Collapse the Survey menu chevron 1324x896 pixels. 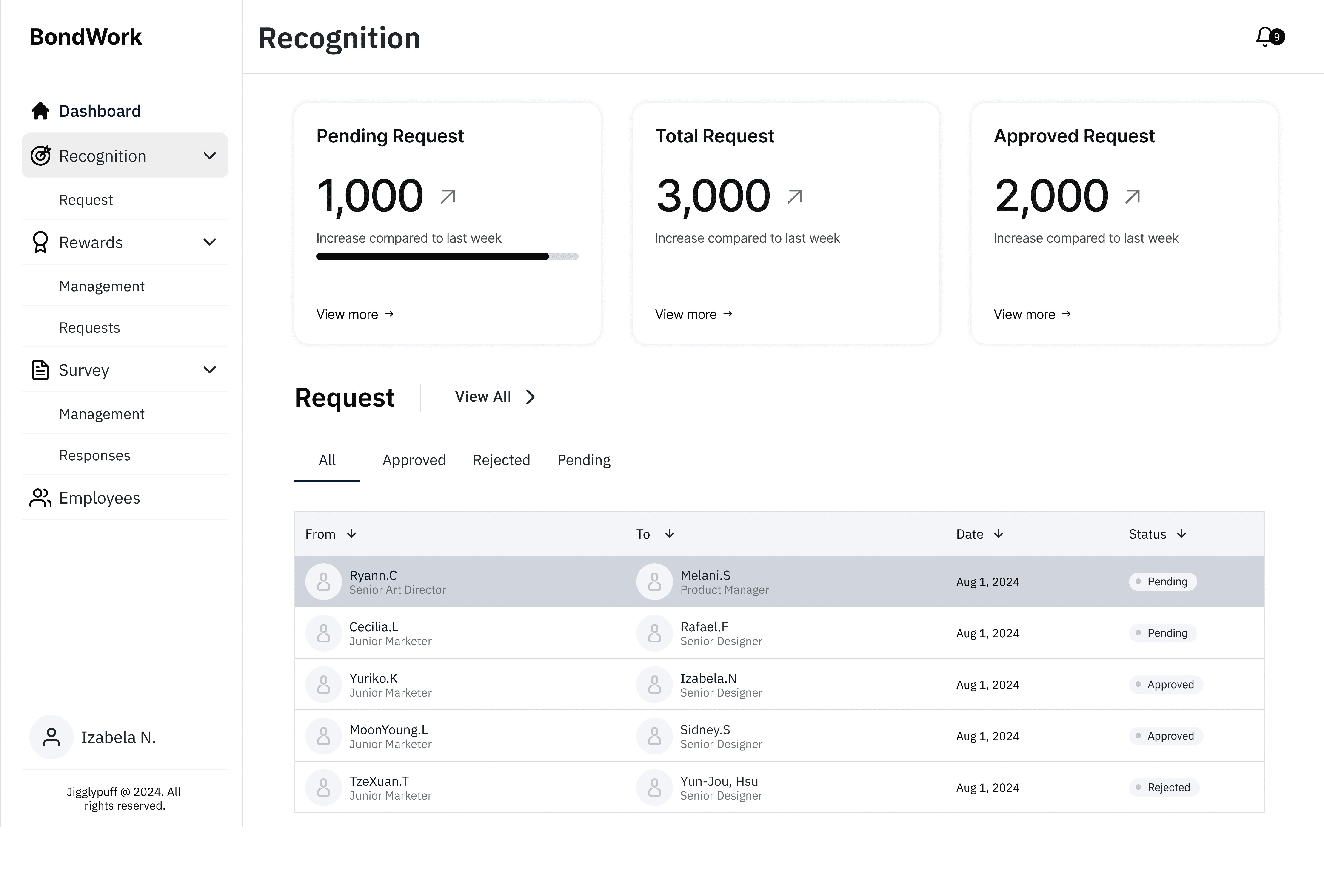click(210, 370)
